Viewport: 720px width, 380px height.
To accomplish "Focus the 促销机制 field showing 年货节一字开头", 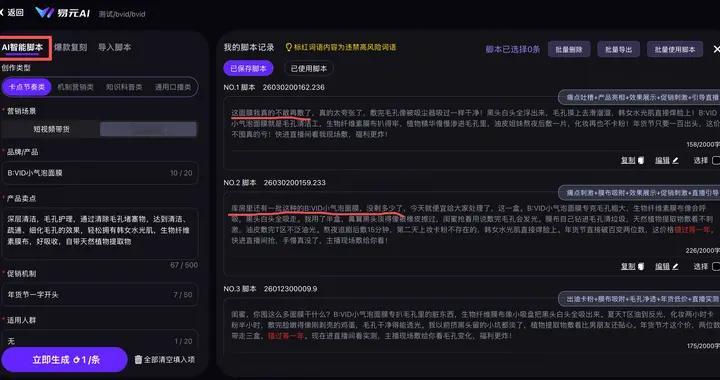I will coord(100,295).
